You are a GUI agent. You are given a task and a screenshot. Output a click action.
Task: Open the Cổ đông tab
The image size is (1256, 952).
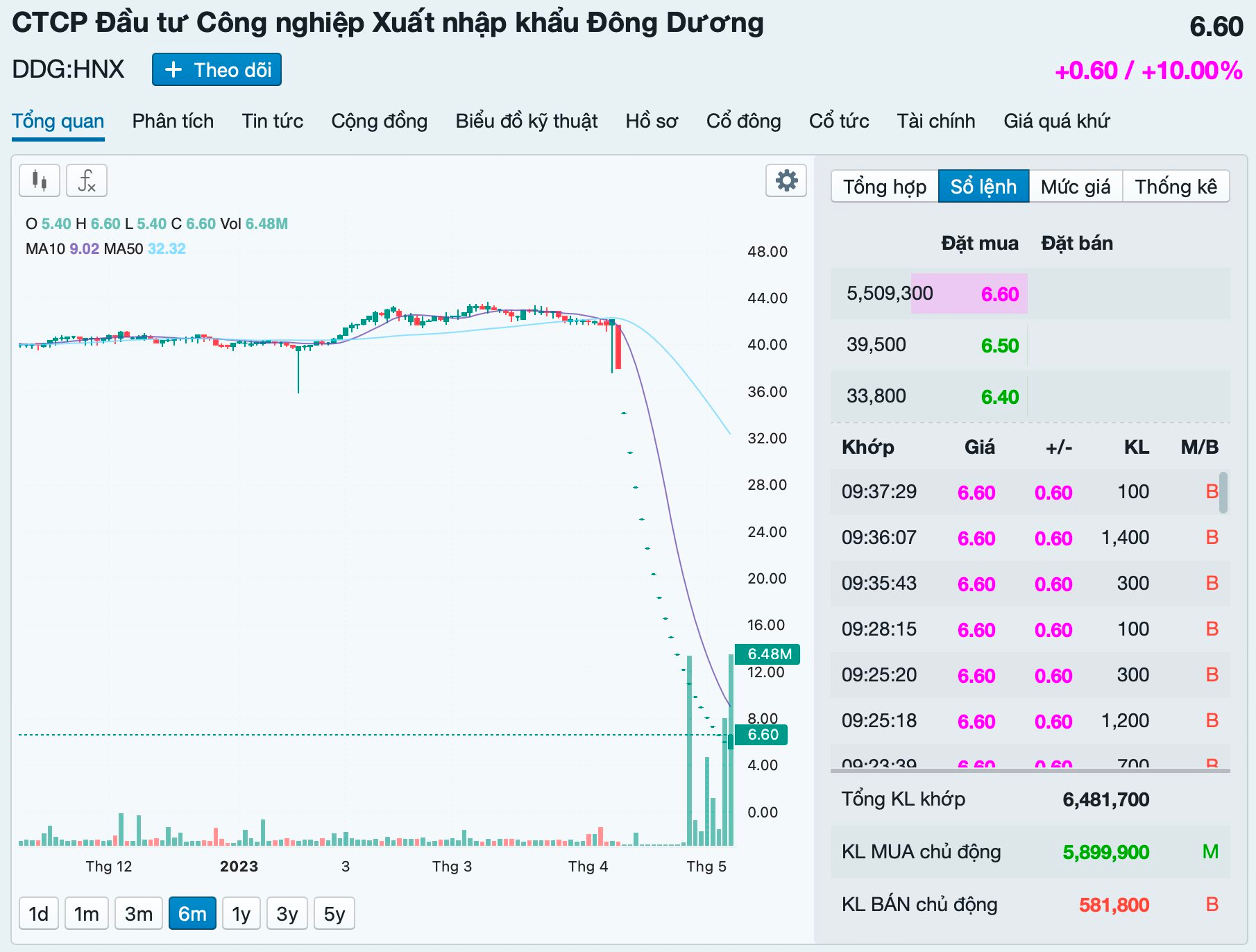click(x=743, y=121)
